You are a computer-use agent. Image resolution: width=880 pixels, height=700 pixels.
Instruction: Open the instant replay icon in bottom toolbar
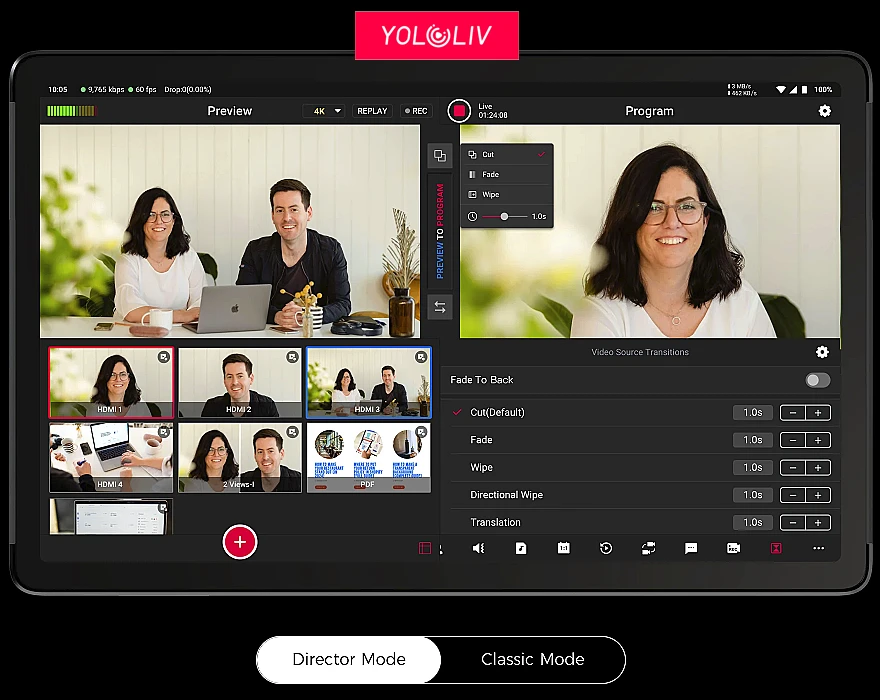coord(606,548)
